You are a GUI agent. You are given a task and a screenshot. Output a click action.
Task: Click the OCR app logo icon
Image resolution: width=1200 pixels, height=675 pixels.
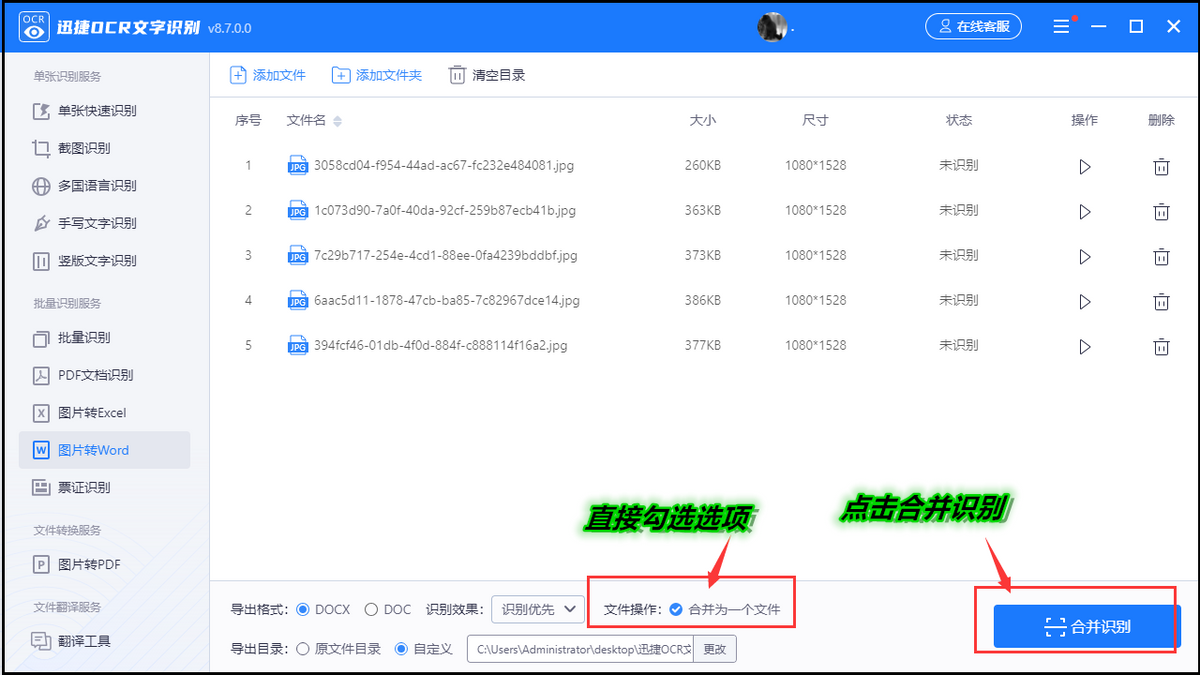pos(34,27)
